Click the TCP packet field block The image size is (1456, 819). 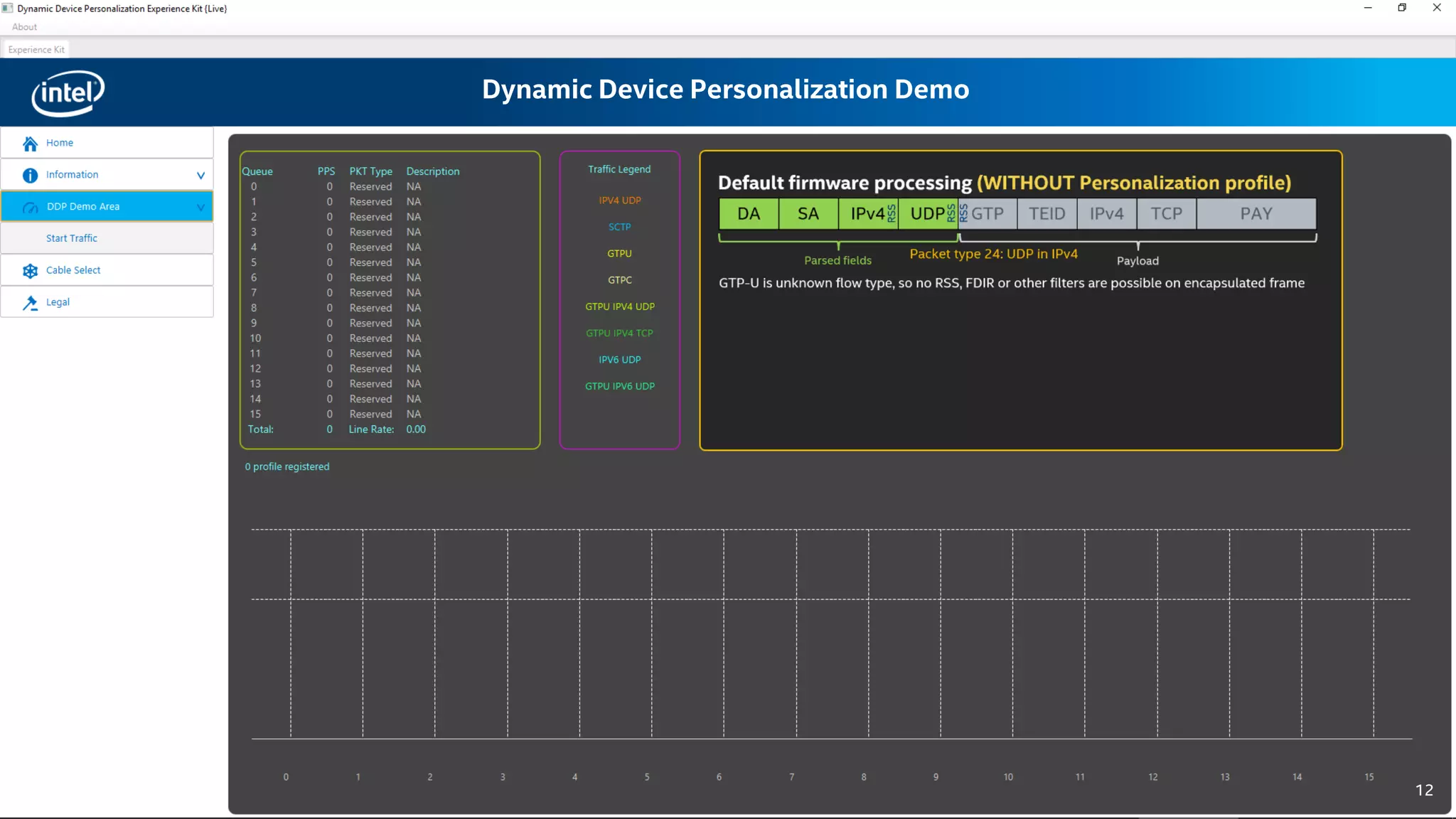click(x=1167, y=214)
